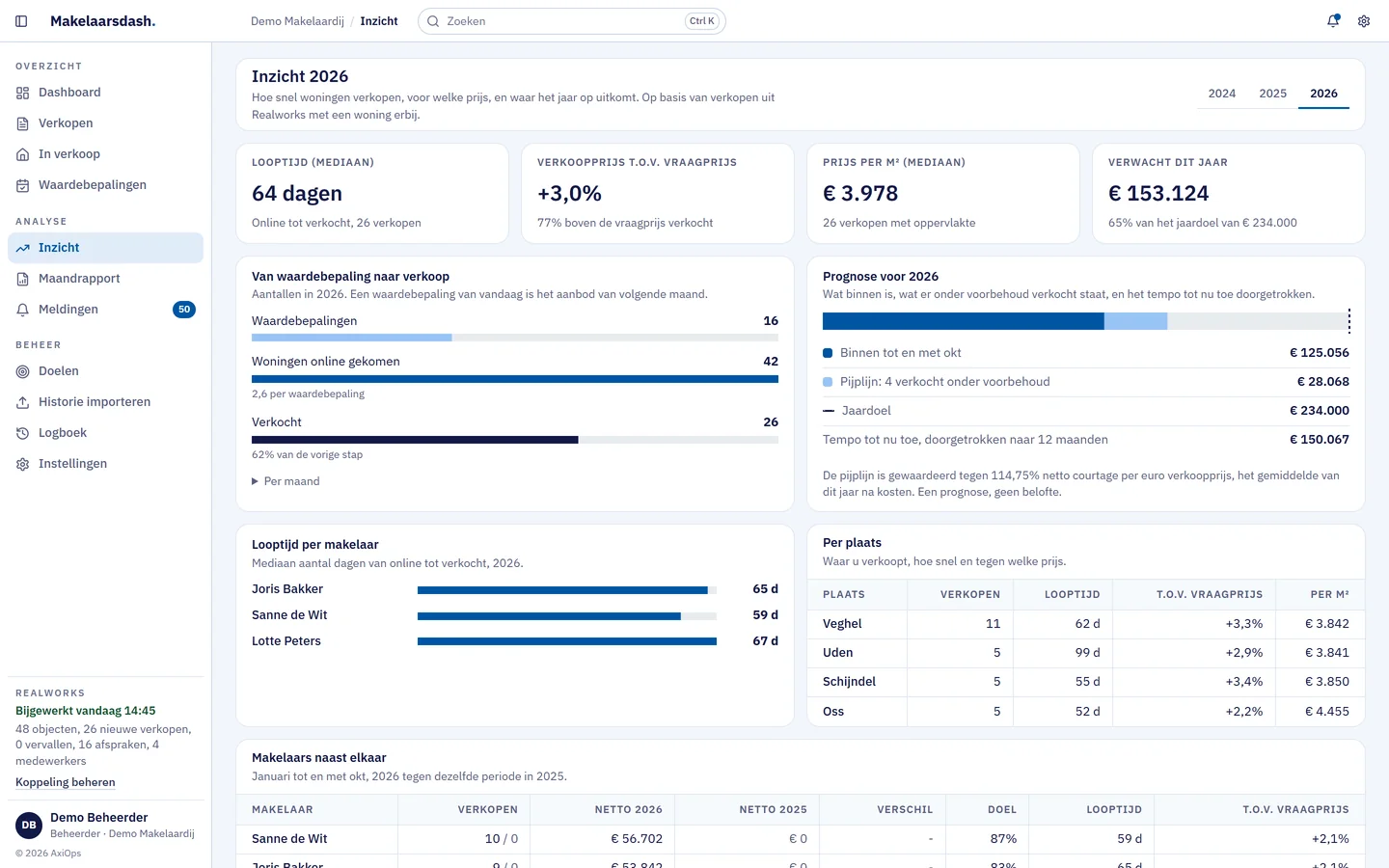Viewport: 1389px width, 868px height.
Task: Switch to the 2025 tab
Action: click(x=1273, y=94)
